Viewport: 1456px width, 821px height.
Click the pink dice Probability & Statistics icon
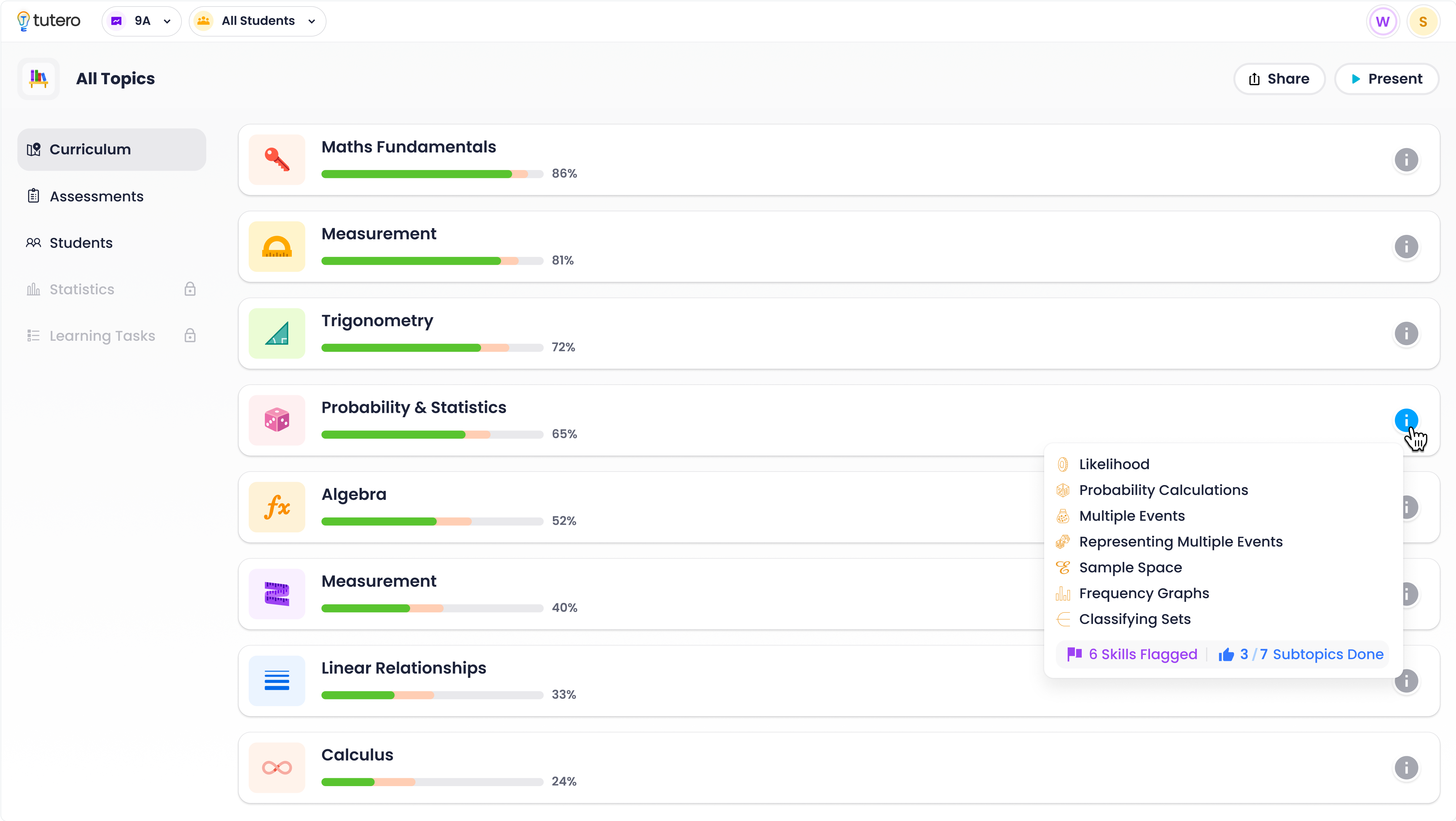(x=277, y=420)
